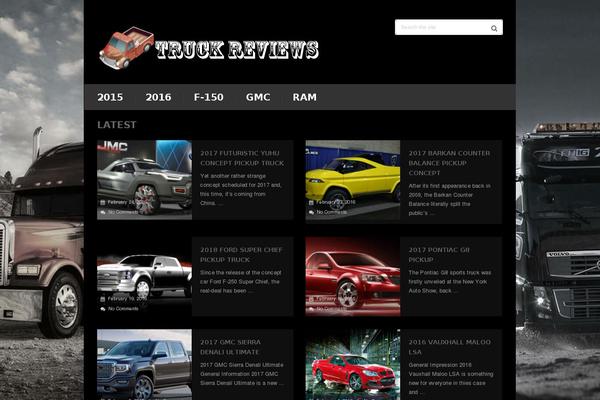Viewport: 600px width, 400px height.
Task: Click No Comments on Ford Super Chief post
Action: [123, 309]
